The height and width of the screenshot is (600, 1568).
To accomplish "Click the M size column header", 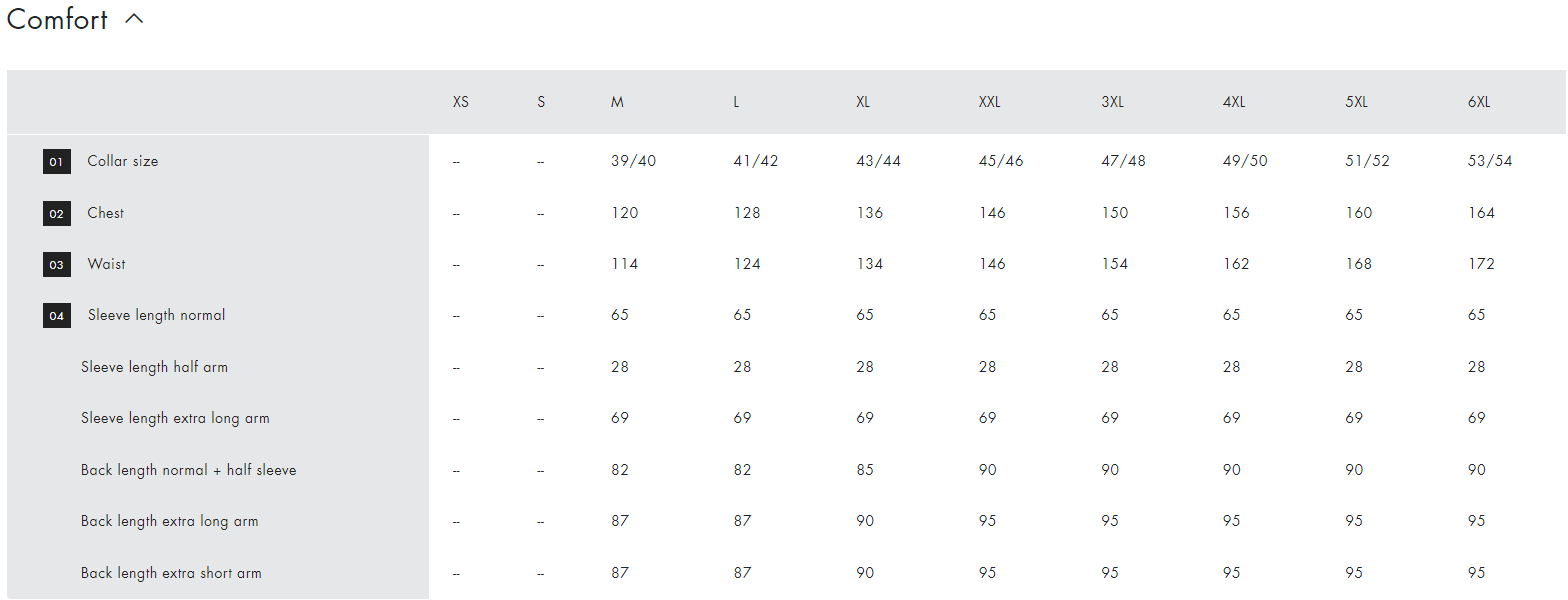I will (x=617, y=102).
